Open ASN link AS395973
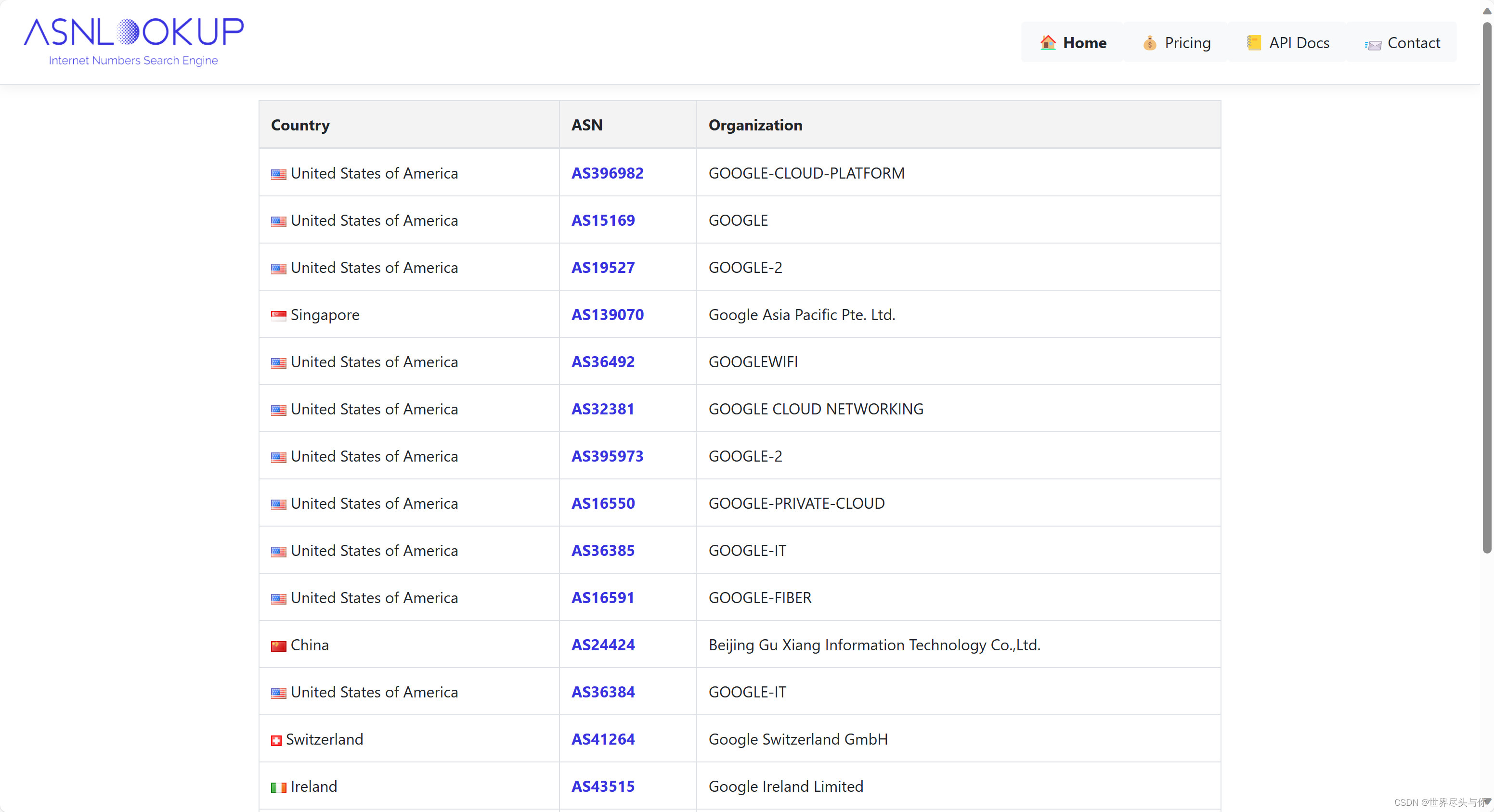The width and height of the screenshot is (1494, 812). tap(607, 456)
